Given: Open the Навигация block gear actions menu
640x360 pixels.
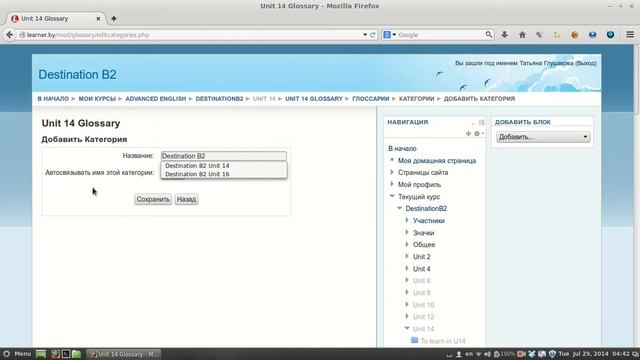Looking at the screenshot, I should click(478, 133).
